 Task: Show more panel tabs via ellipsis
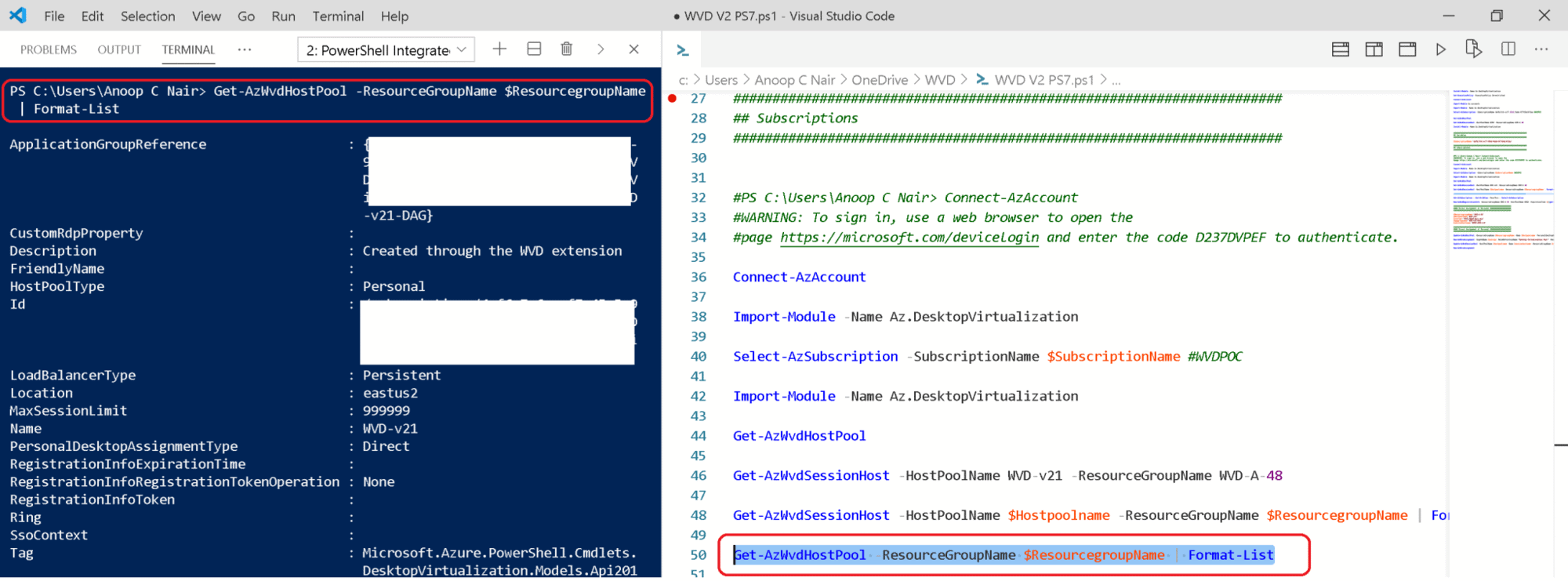pyautogui.click(x=245, y=49)
